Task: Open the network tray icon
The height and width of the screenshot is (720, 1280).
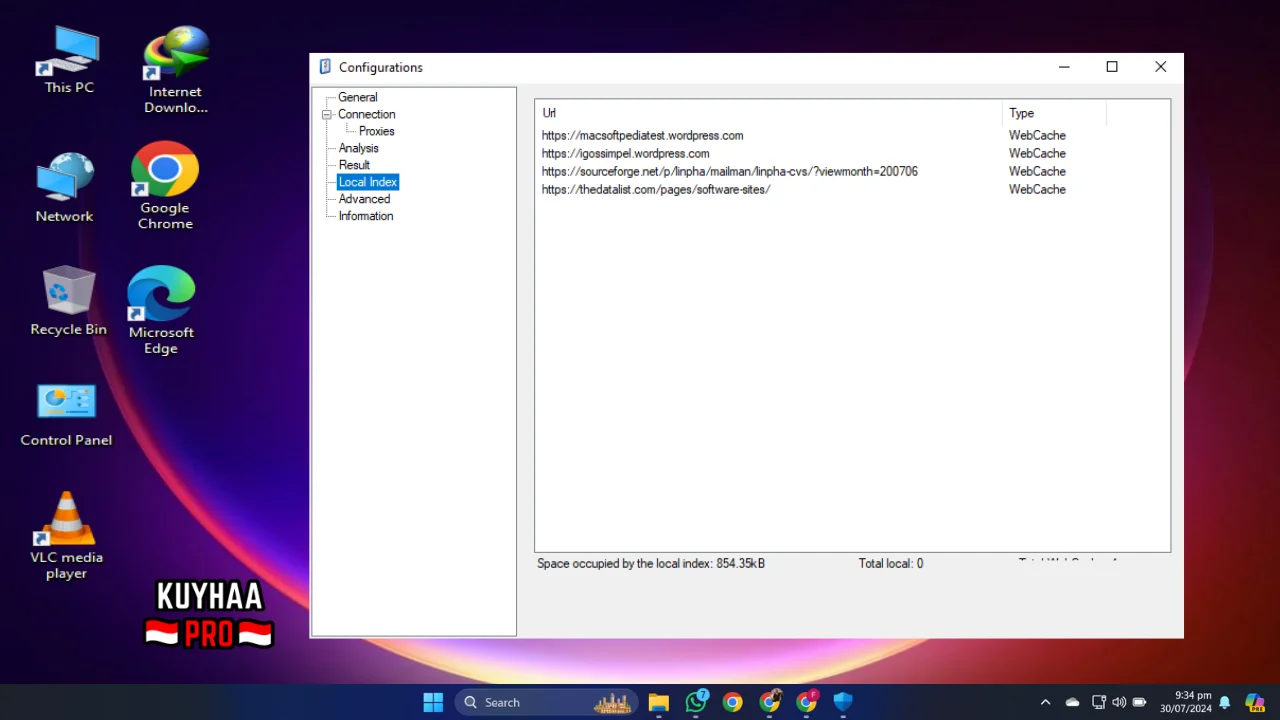Action: click(x=1099, y=702)
